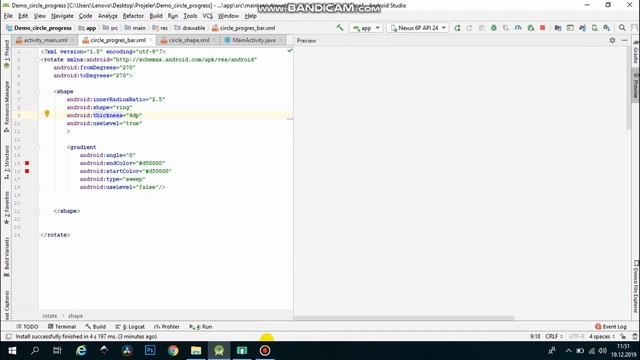Click the Make Project hammer icon

[x=340, y=27]
